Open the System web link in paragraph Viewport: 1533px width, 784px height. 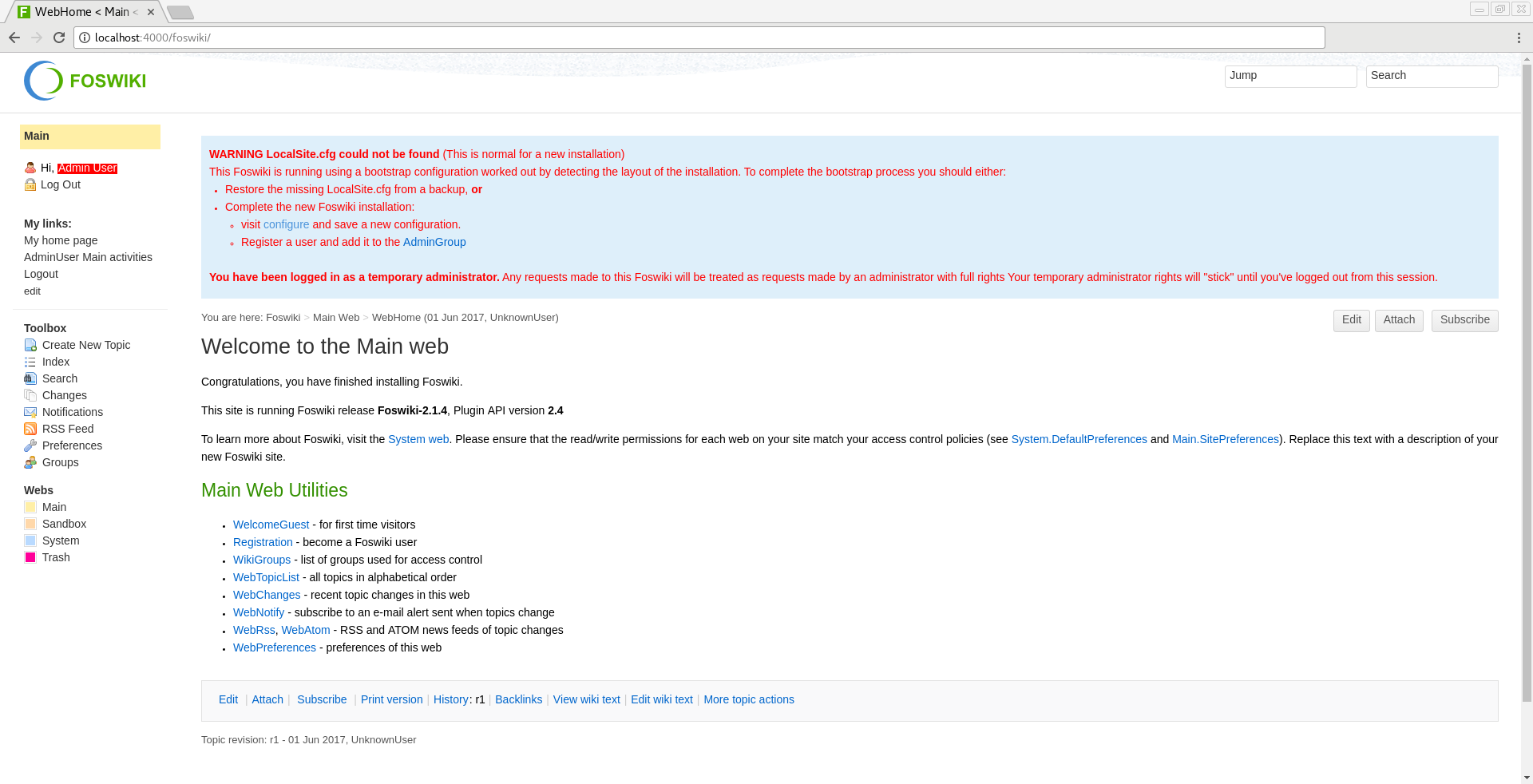[418, 439]
